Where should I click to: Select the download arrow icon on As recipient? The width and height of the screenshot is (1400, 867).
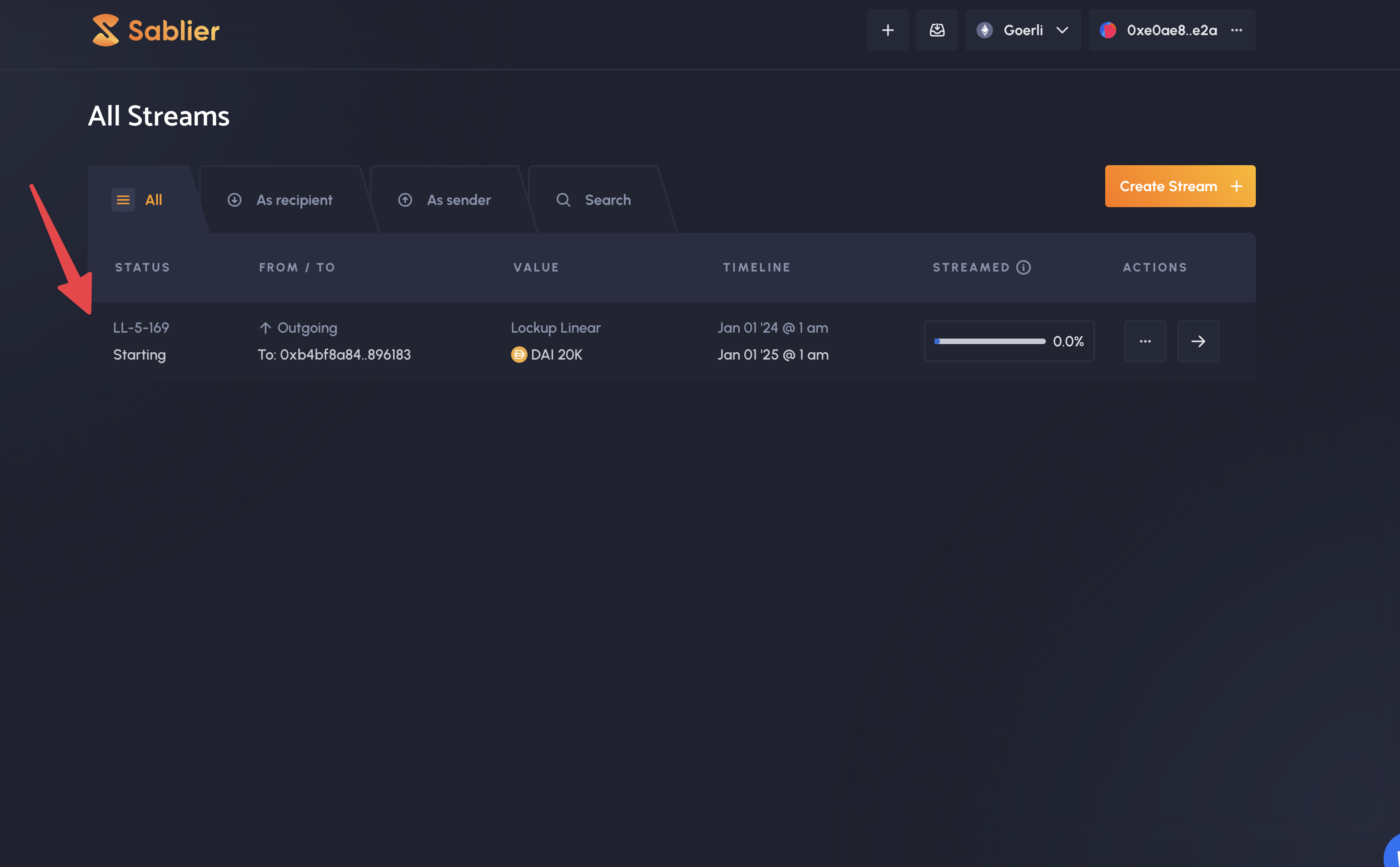pos(235,199)
